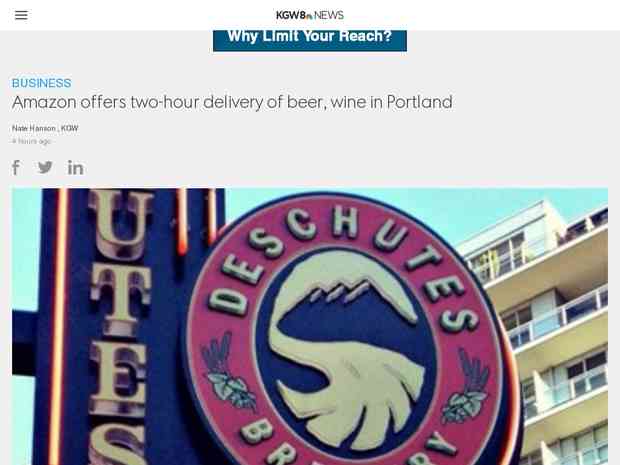Share article on Twitter
620x465 pixels.
tap(45, 167)
